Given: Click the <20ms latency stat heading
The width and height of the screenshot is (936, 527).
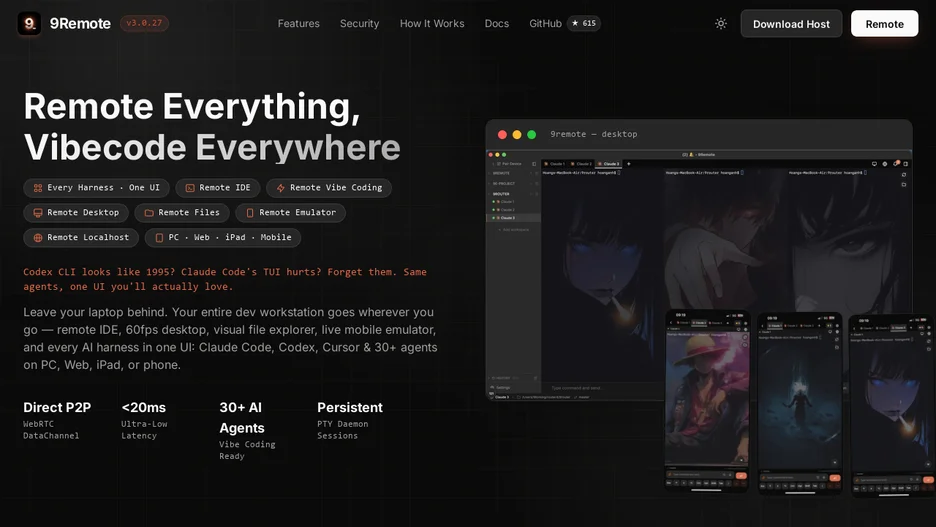Looking at the screenshot, I should (144, 408).
